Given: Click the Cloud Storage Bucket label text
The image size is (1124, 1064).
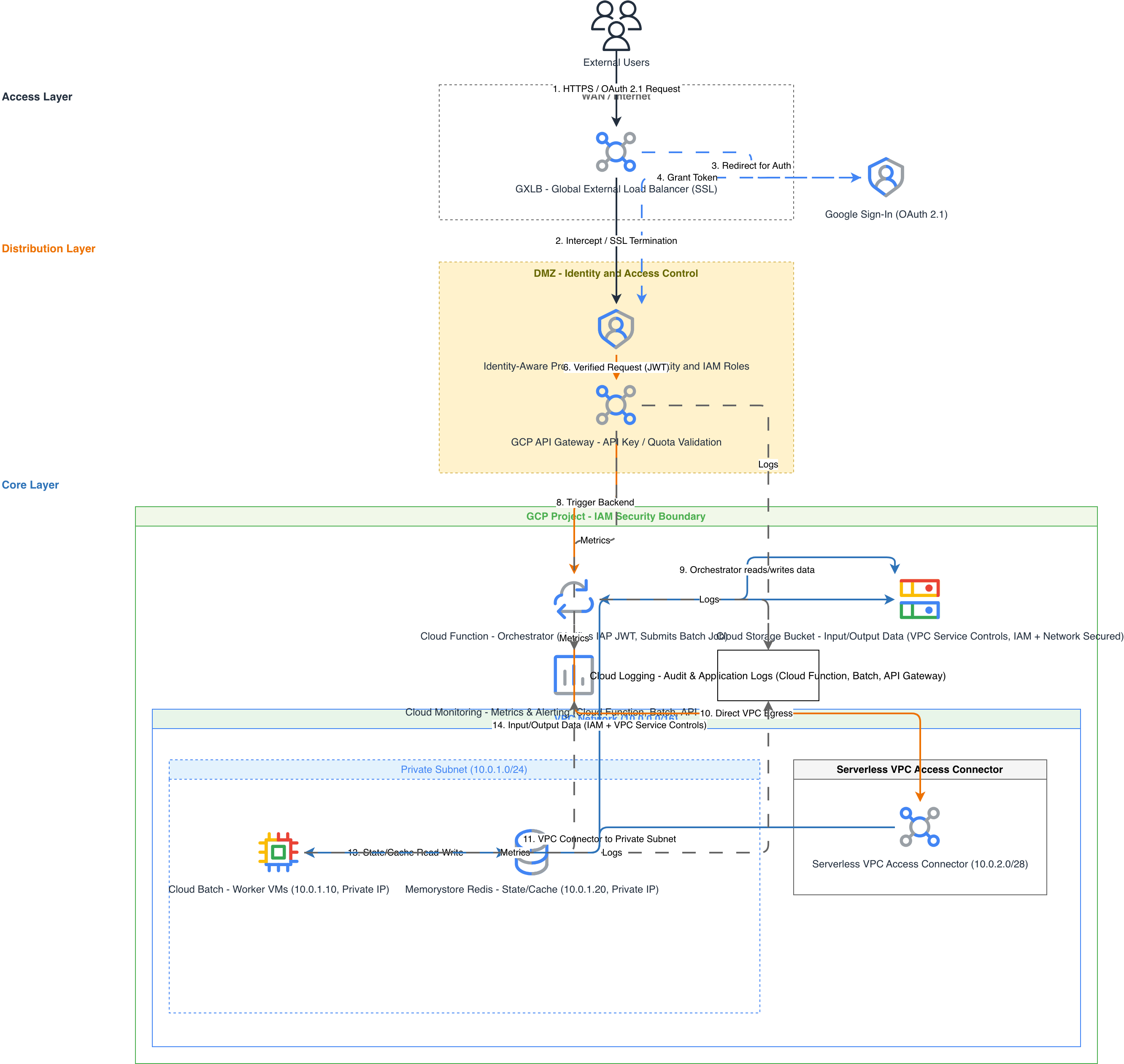Looking at the screenshot, I should [920, 636].
